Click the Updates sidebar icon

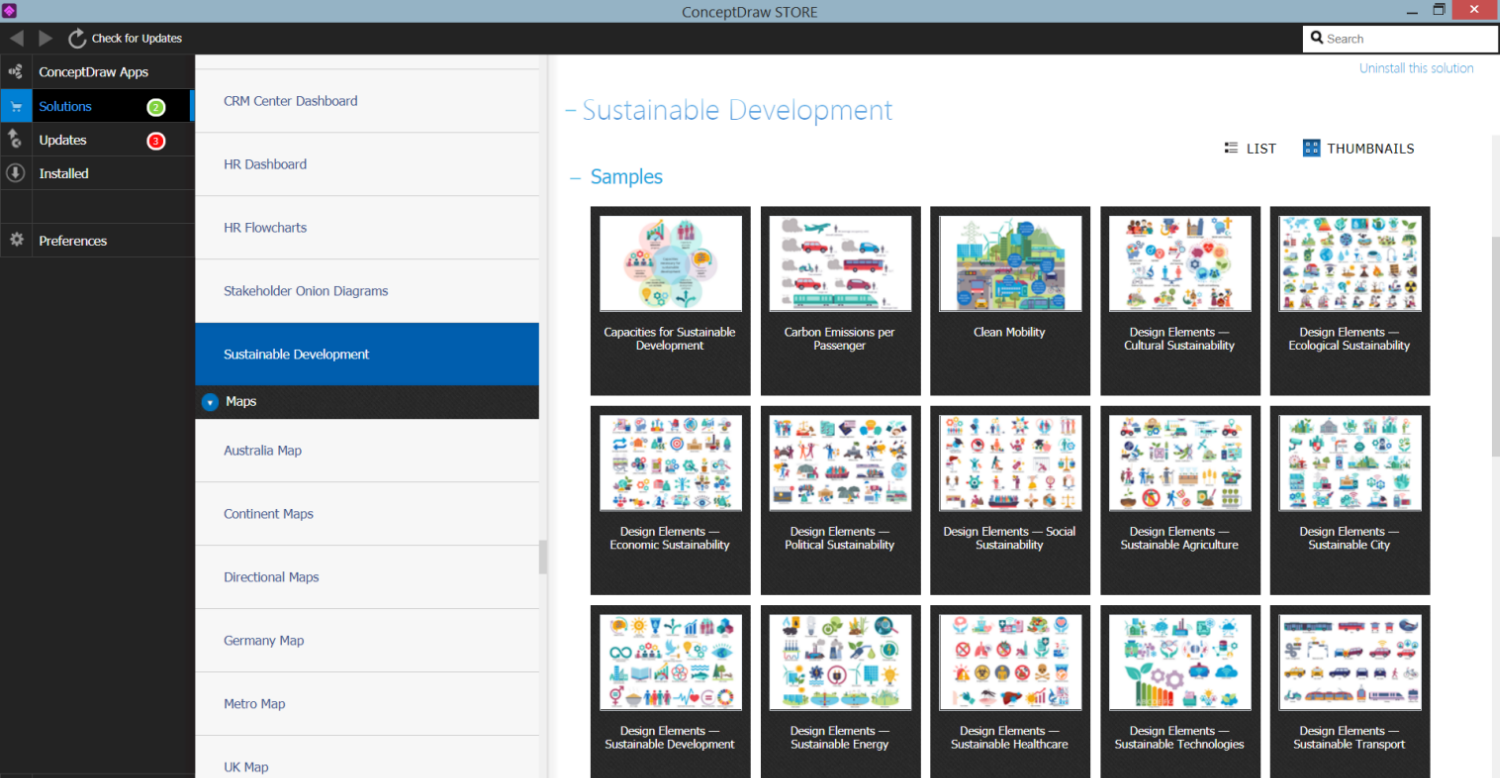pyautogui.click(x=15, y=140)
